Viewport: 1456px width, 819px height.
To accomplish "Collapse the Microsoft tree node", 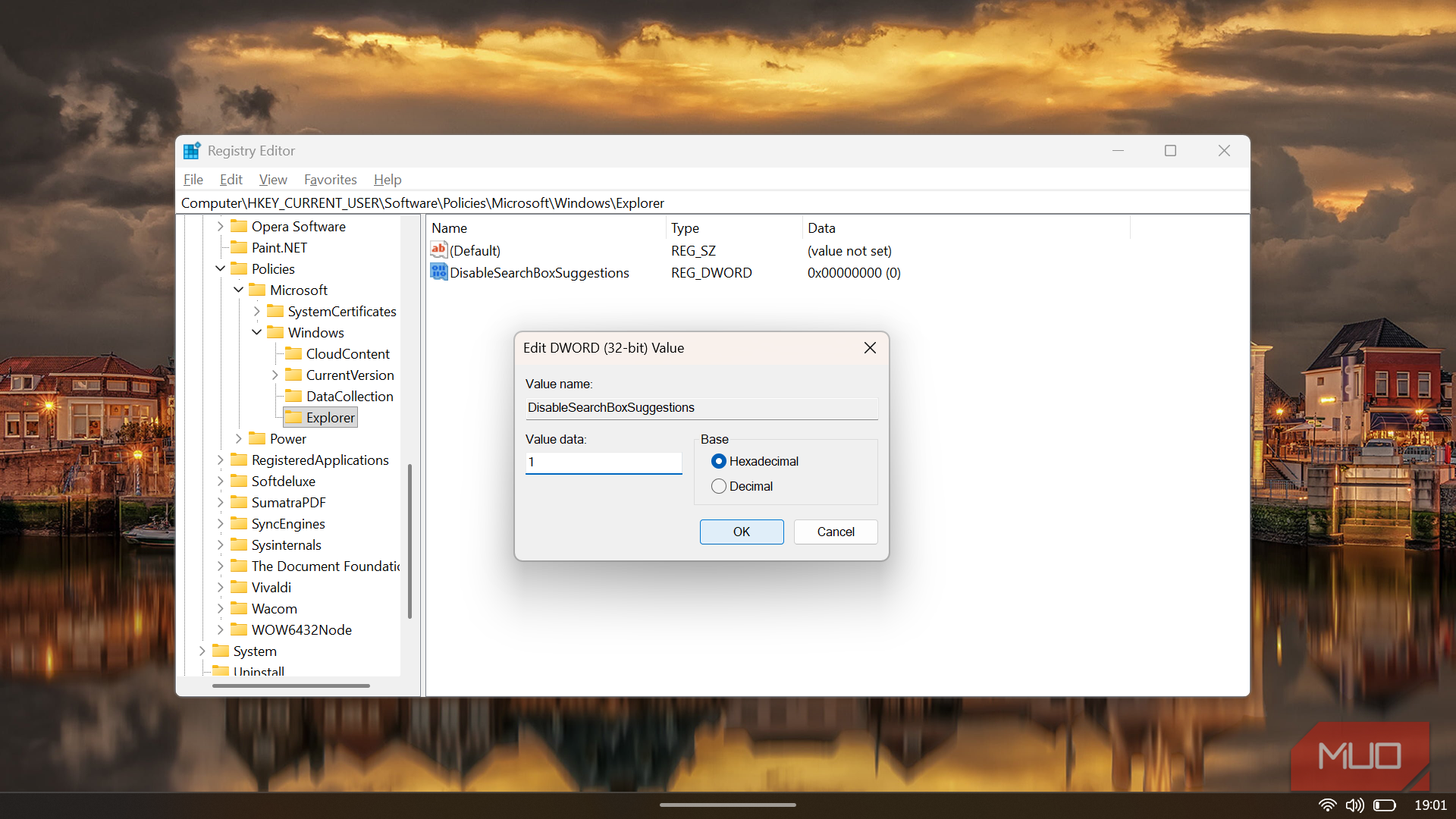I will pos(238,290).
